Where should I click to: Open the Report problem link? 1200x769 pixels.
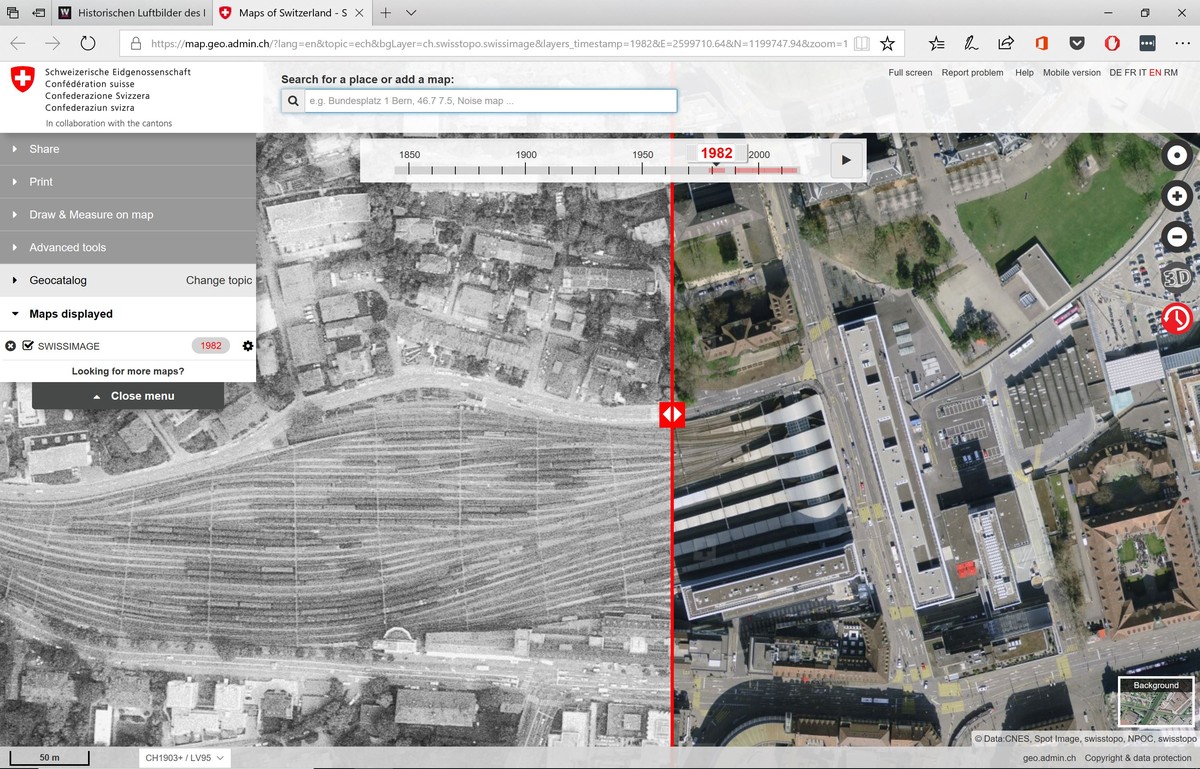pos(972,73)
